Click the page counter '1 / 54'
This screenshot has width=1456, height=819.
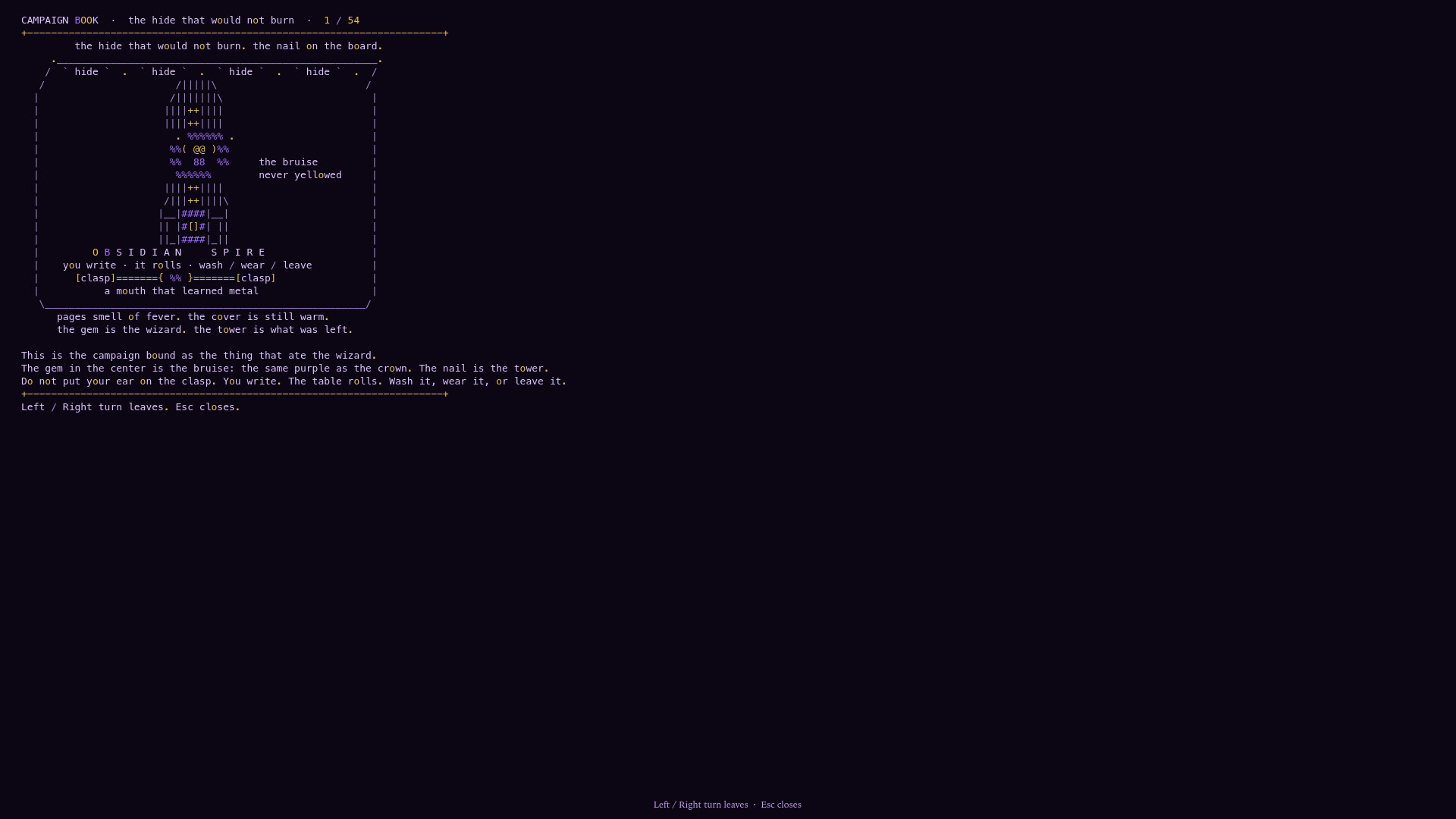(342, 20)
